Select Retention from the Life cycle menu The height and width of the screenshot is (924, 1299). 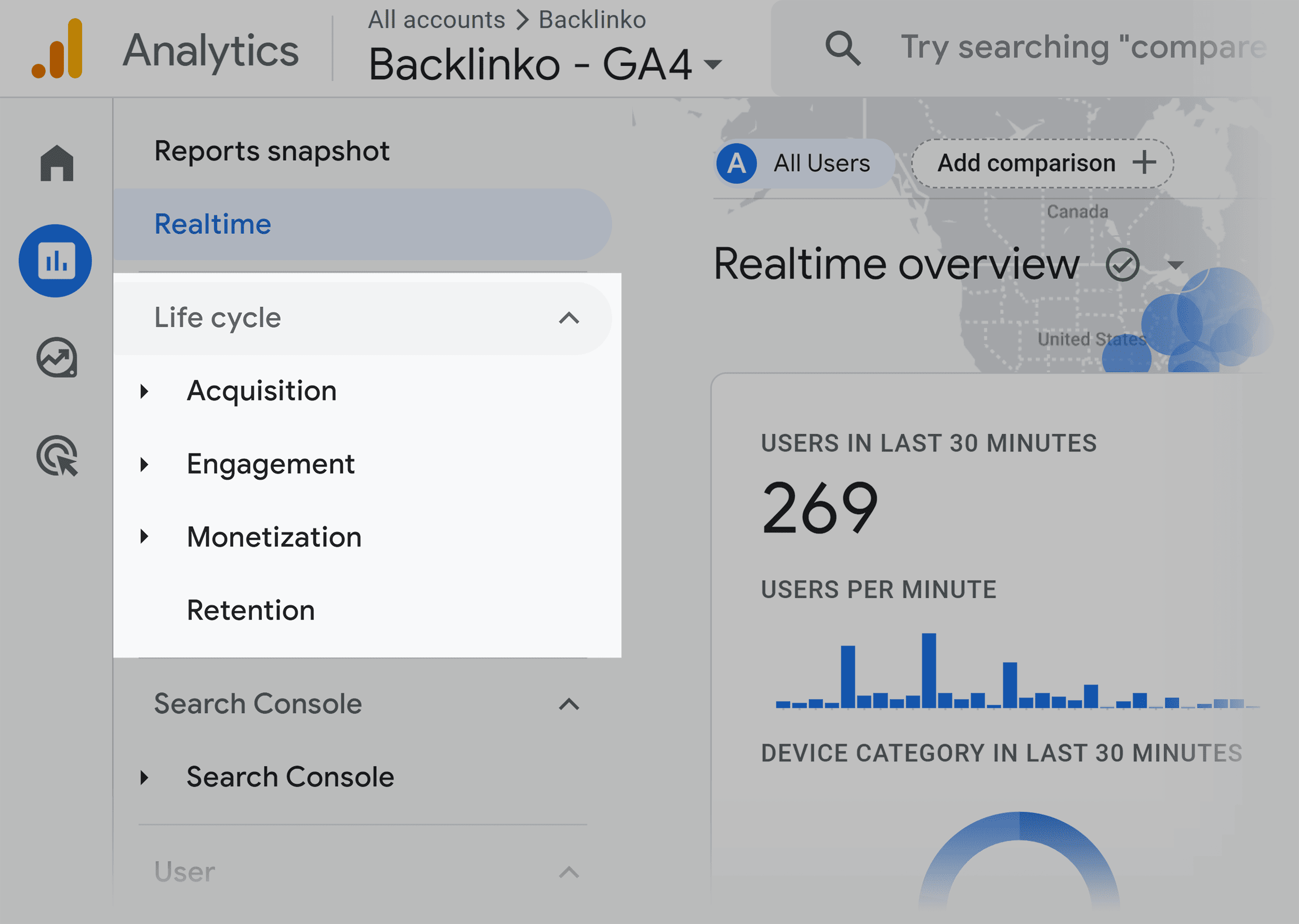[252, 609]
